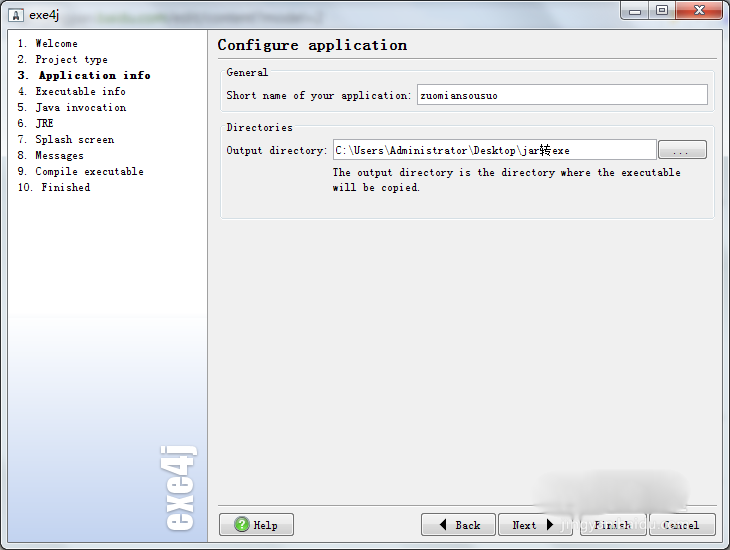This screenshot has height=550, width=730.
Task: Maximize the exe4j window
Action: point(662,10)
